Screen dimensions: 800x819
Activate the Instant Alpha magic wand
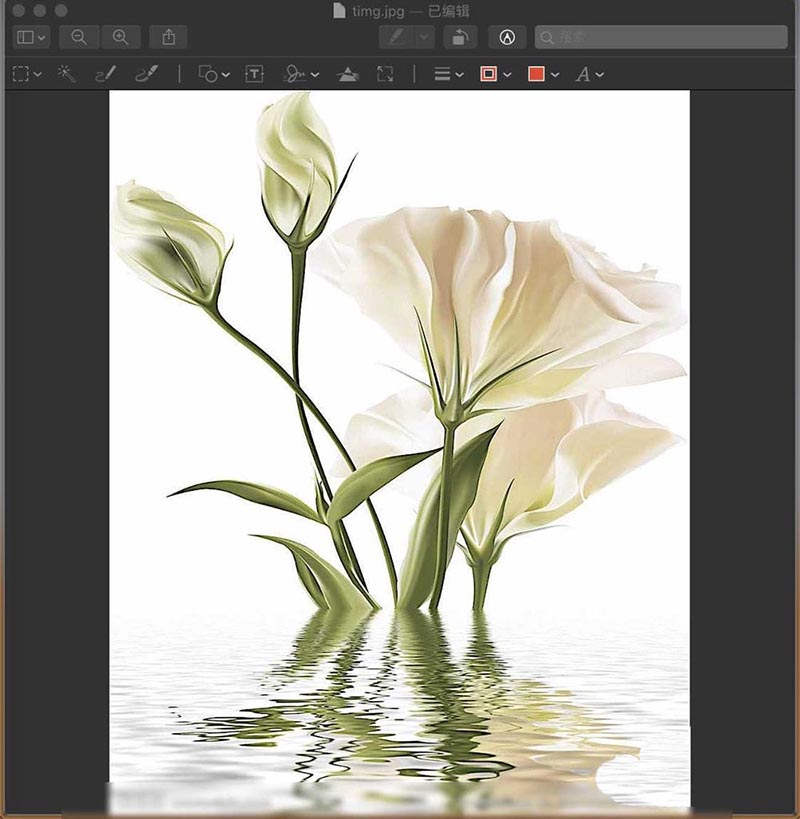pos(66,74)
